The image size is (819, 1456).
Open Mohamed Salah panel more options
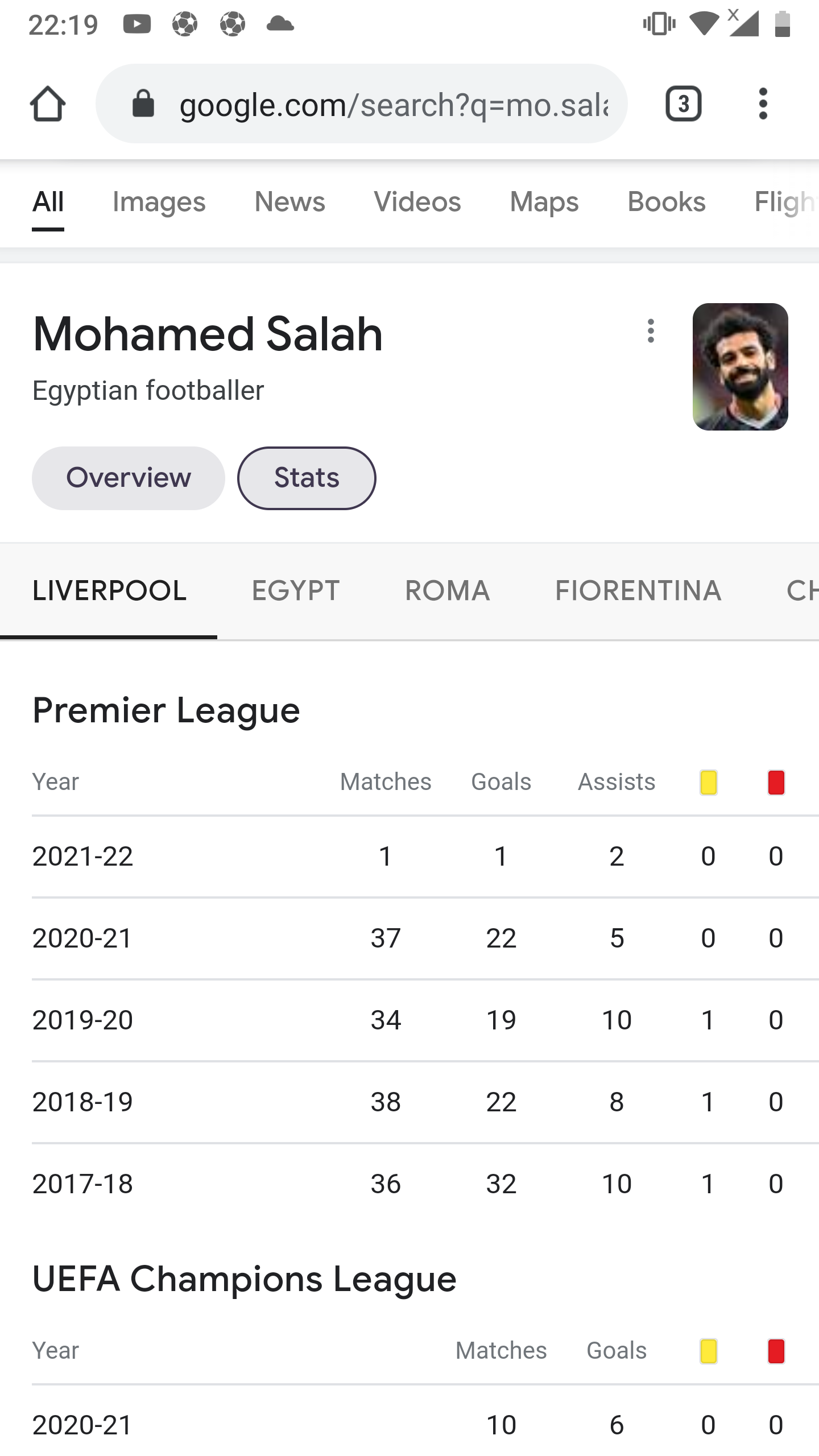651,331
